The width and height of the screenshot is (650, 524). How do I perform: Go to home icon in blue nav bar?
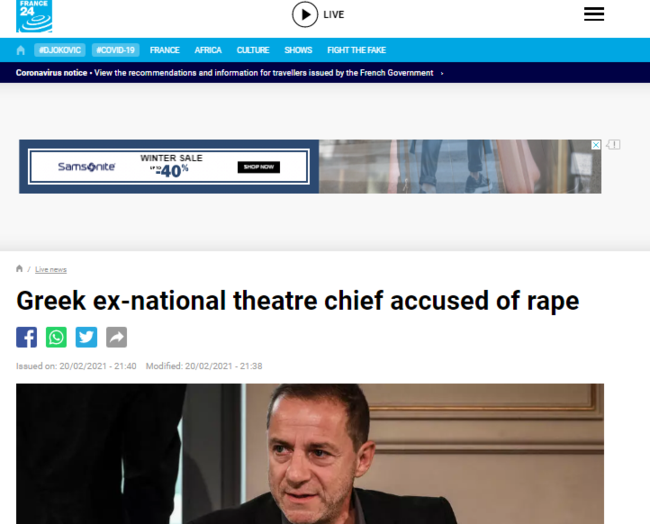click(21, 50)
